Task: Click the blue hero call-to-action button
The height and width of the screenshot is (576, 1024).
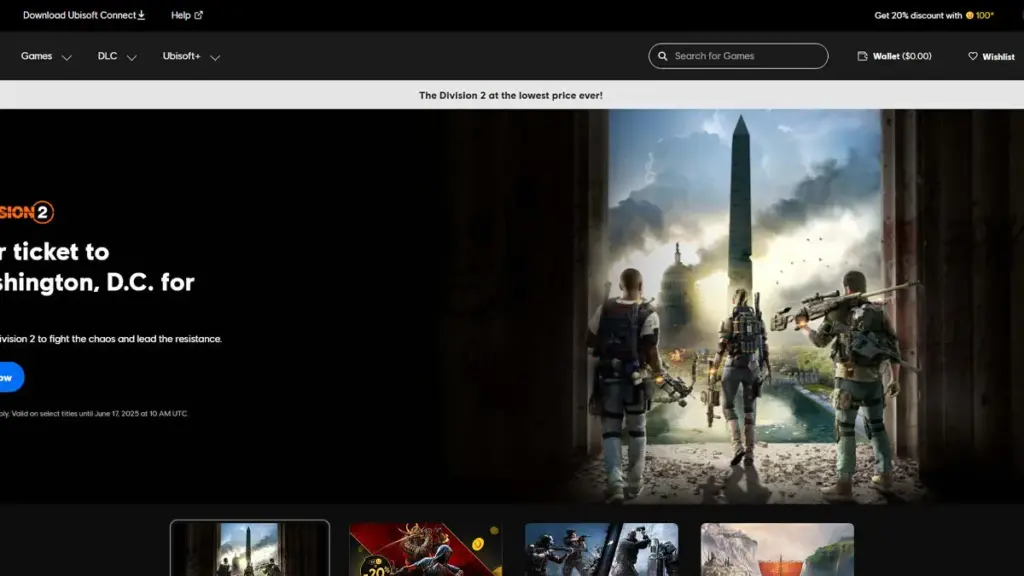Action: point(12,377)
